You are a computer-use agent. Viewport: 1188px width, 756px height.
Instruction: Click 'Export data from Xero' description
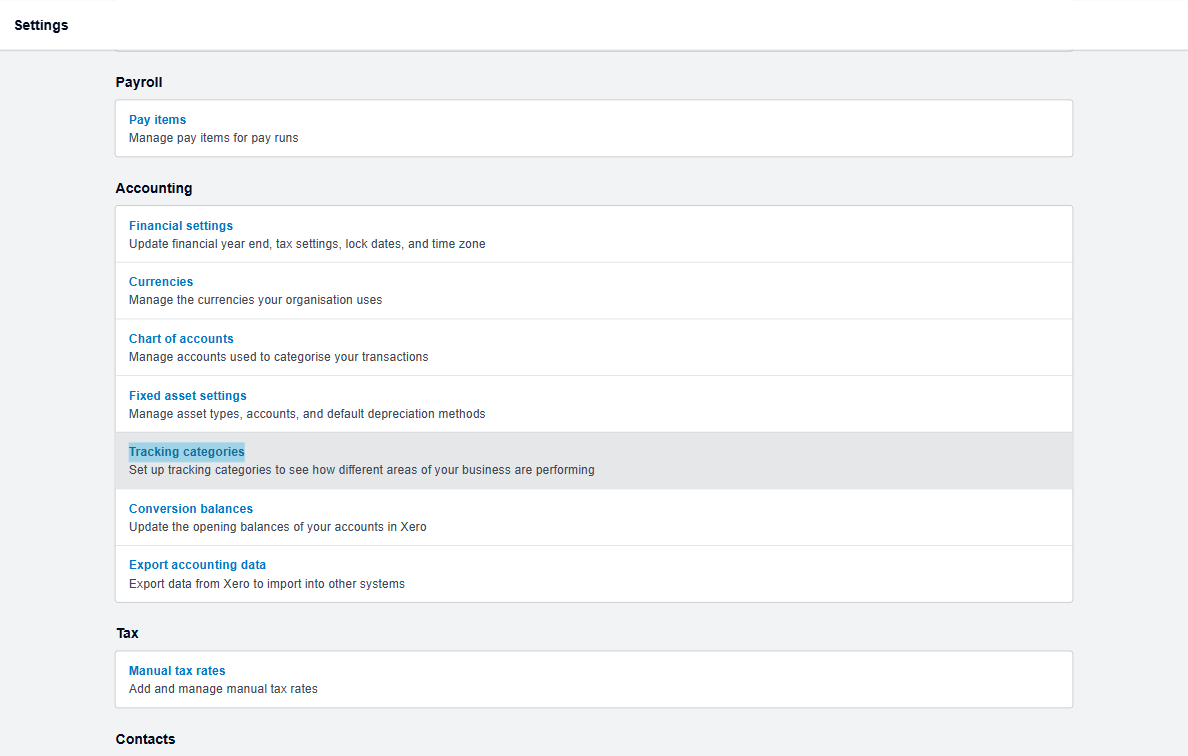click(x=267, y=584)
